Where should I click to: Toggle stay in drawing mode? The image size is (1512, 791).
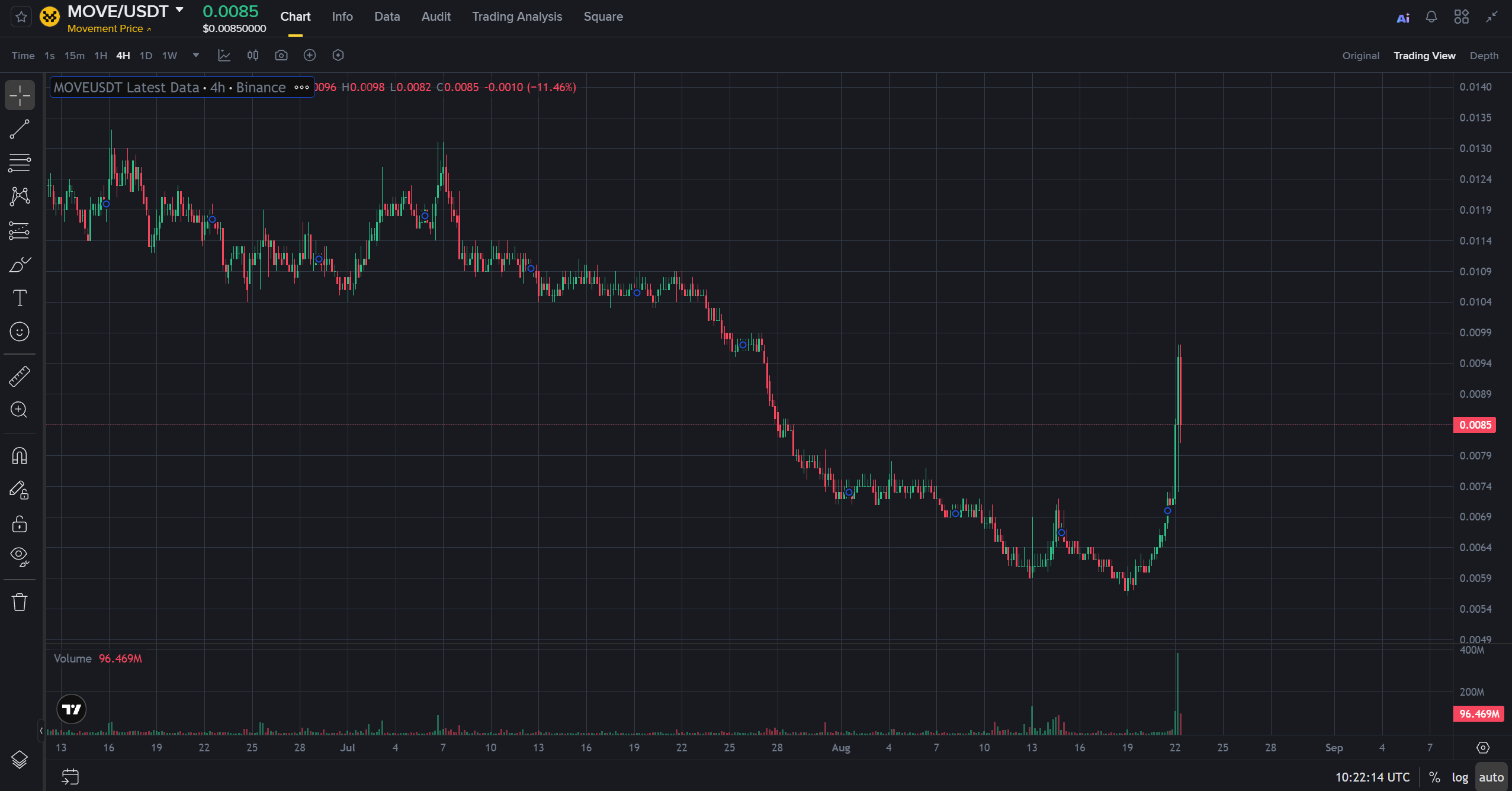20,490
